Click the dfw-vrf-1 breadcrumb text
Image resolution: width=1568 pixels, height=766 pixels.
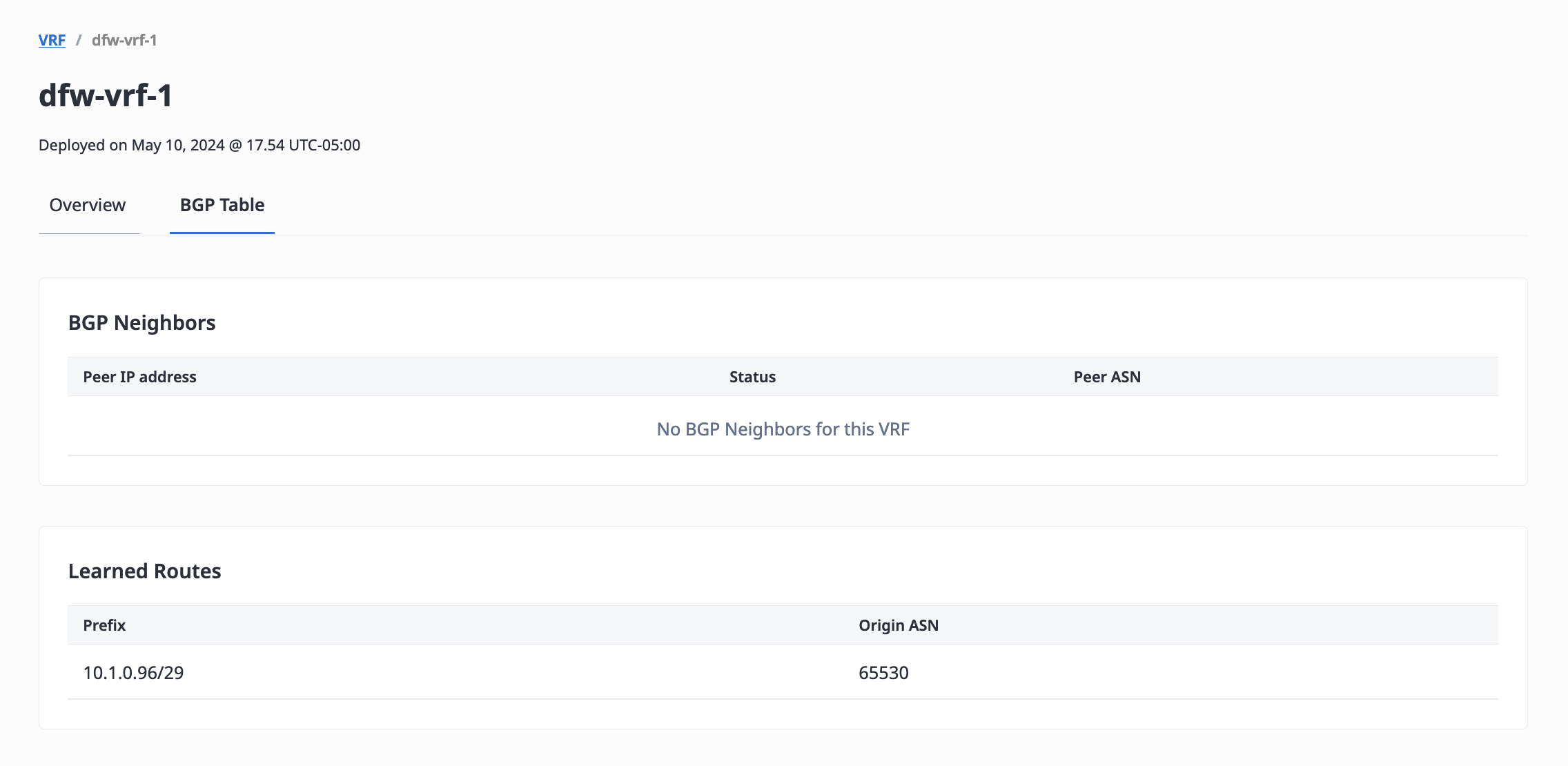coord(124,40)
